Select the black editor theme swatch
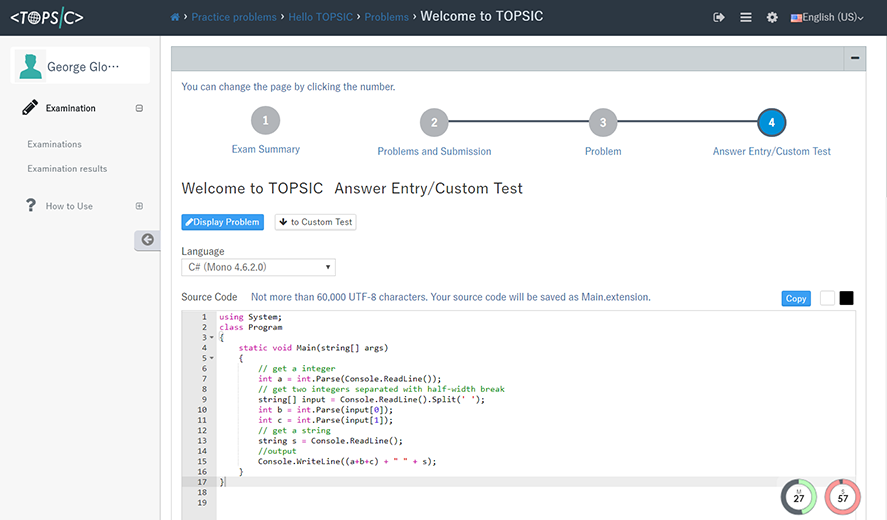The width and height of the screenshot is (887, 520). [846, 298]
